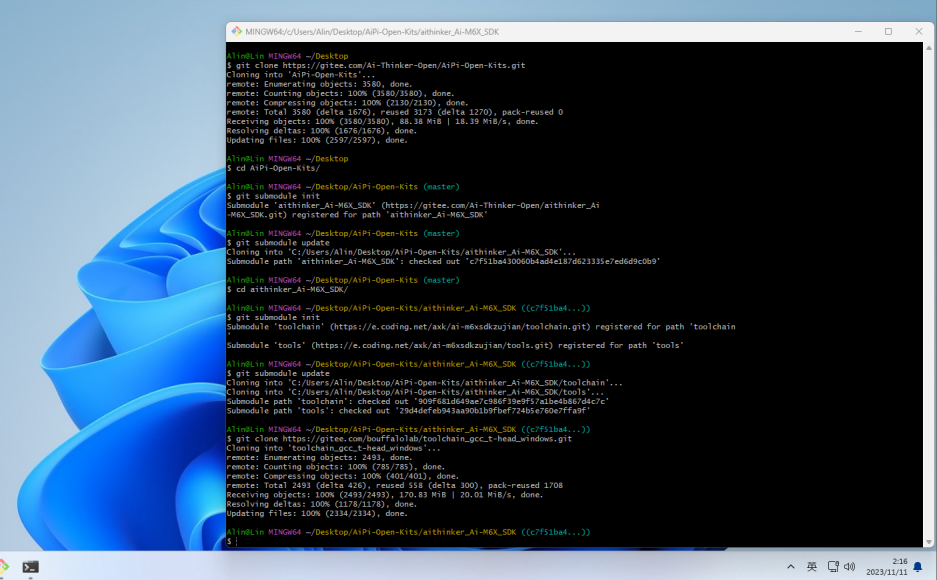Image resolution: width=937 pixels, height=580 pixels.
Task: Click the AiPi-Open-Kits.git clone command line
Action: (376, 66)
